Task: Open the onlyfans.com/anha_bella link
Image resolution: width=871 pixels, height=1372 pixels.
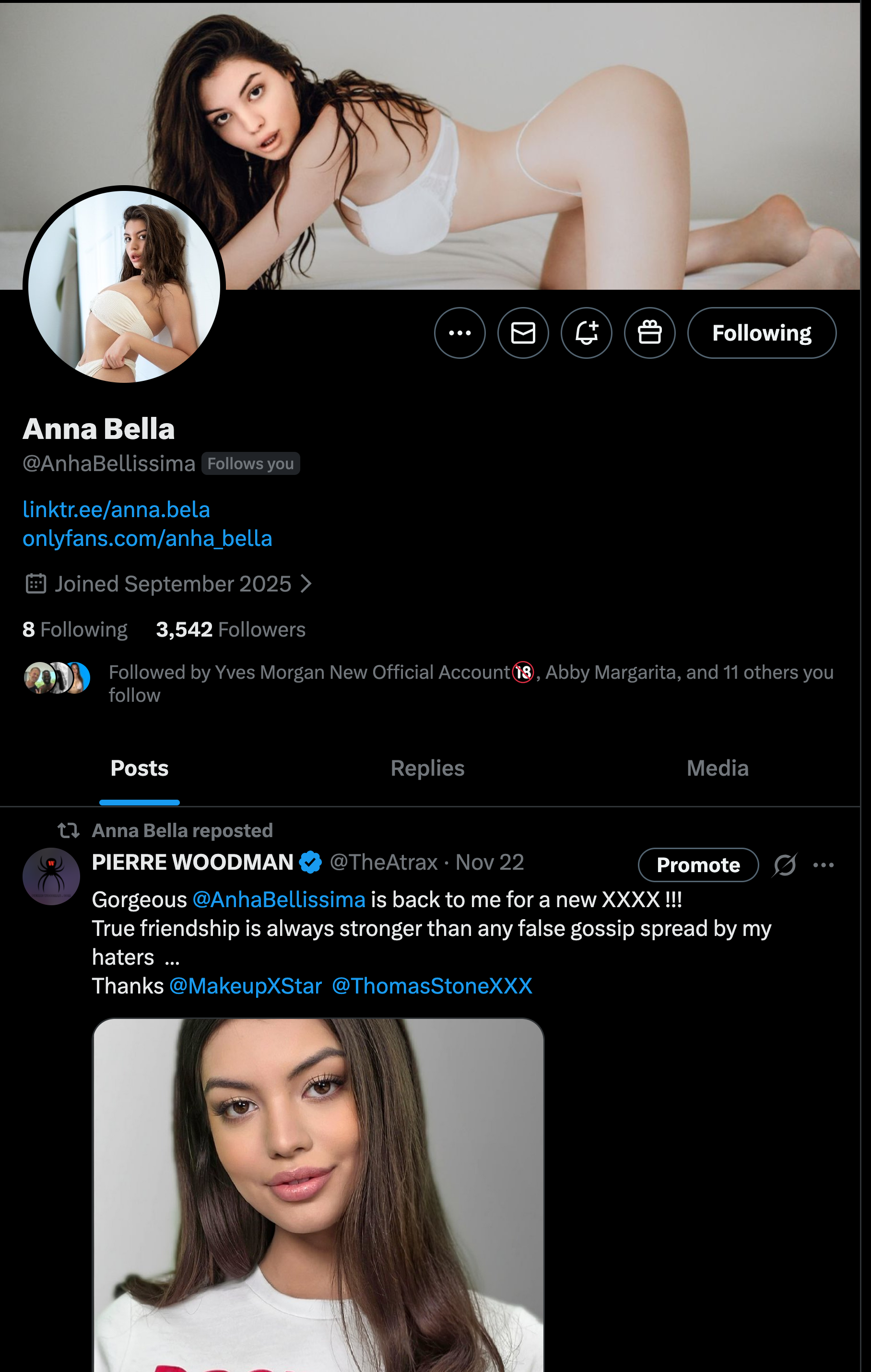Action: point(147,538)
